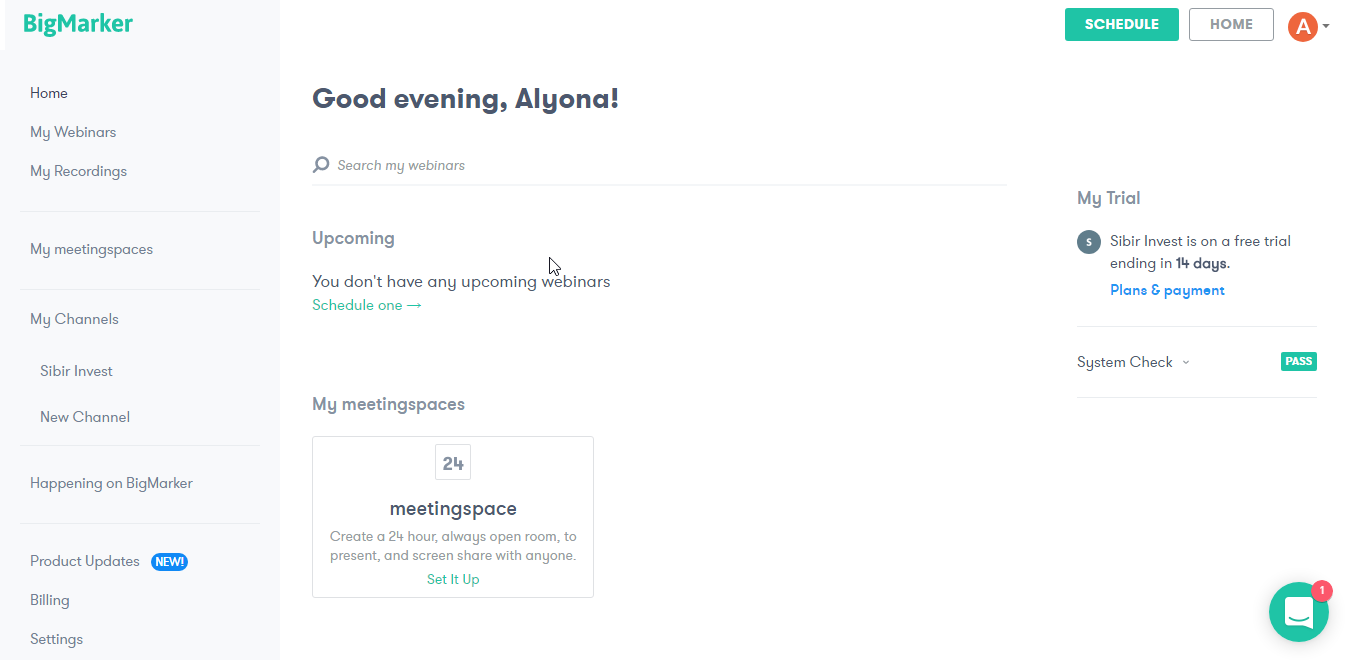Viewport: 1348px width, 660px height.
Task: Follow the 'Schedule one' link
Action: click(x=366, y=305)
